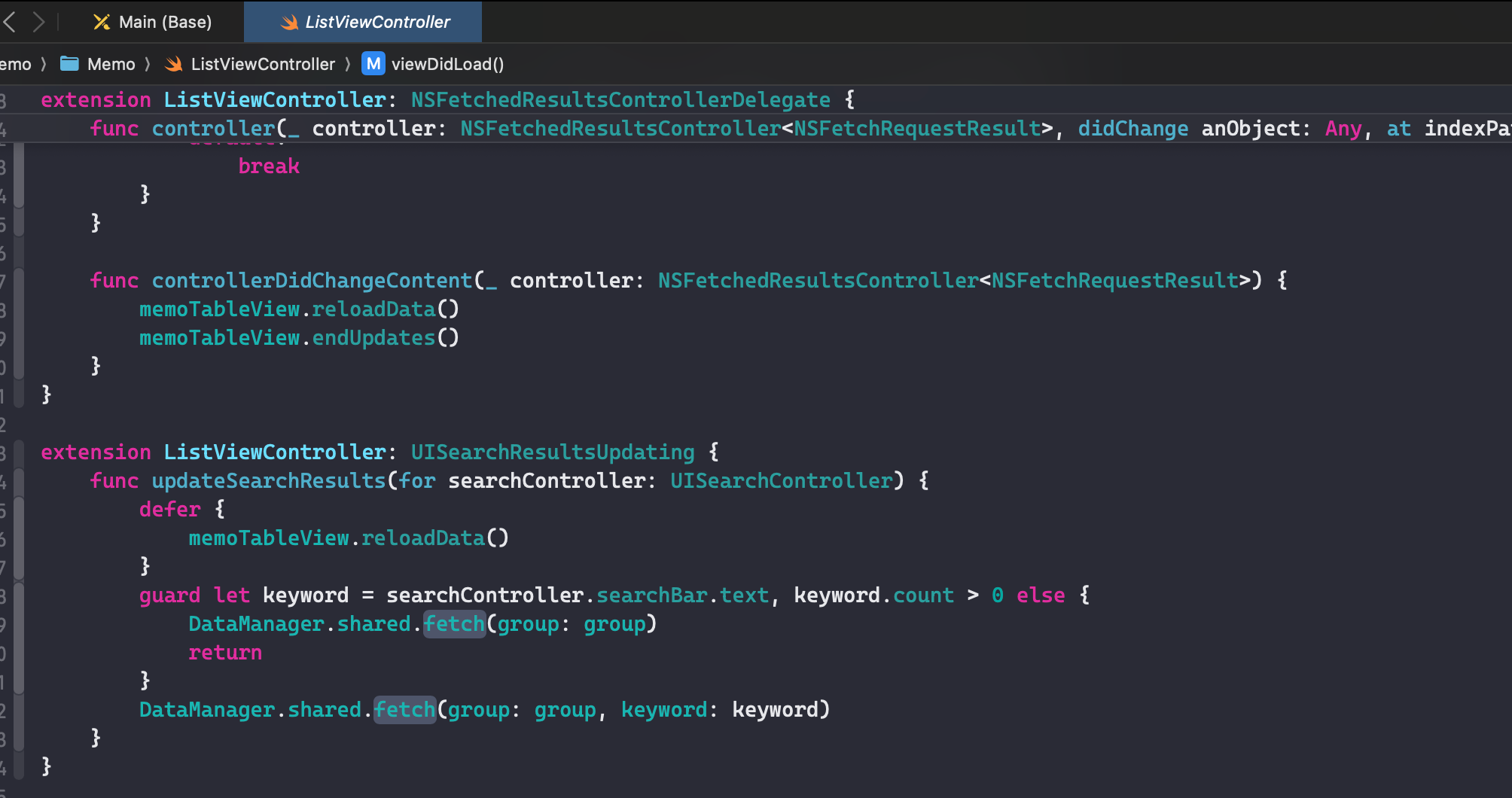The image size is (1512, 798).
Task: Click the searchBar property
Action: coord(652,595)
